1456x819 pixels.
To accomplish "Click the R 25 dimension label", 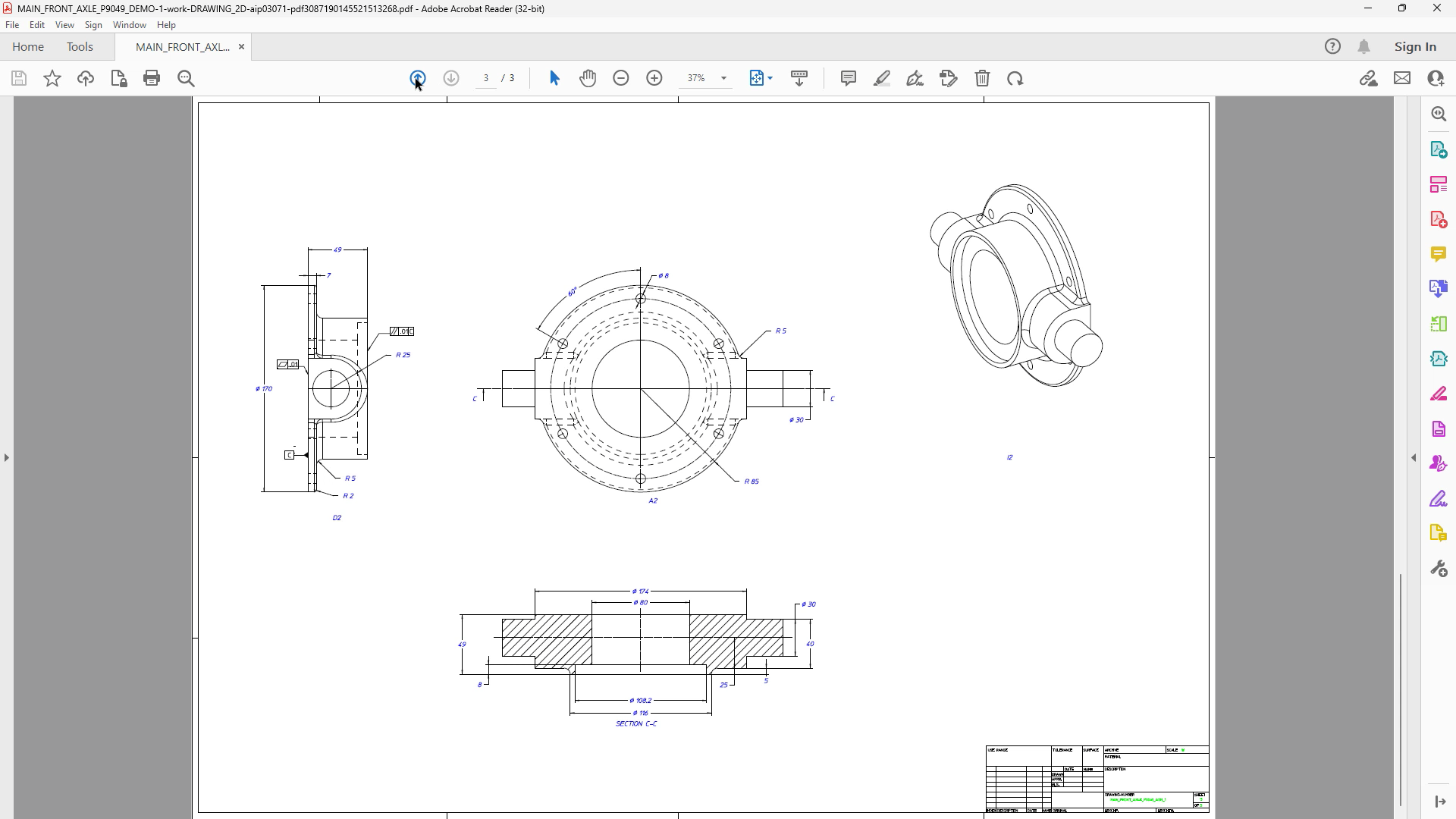I will click(x=403, y=355).
